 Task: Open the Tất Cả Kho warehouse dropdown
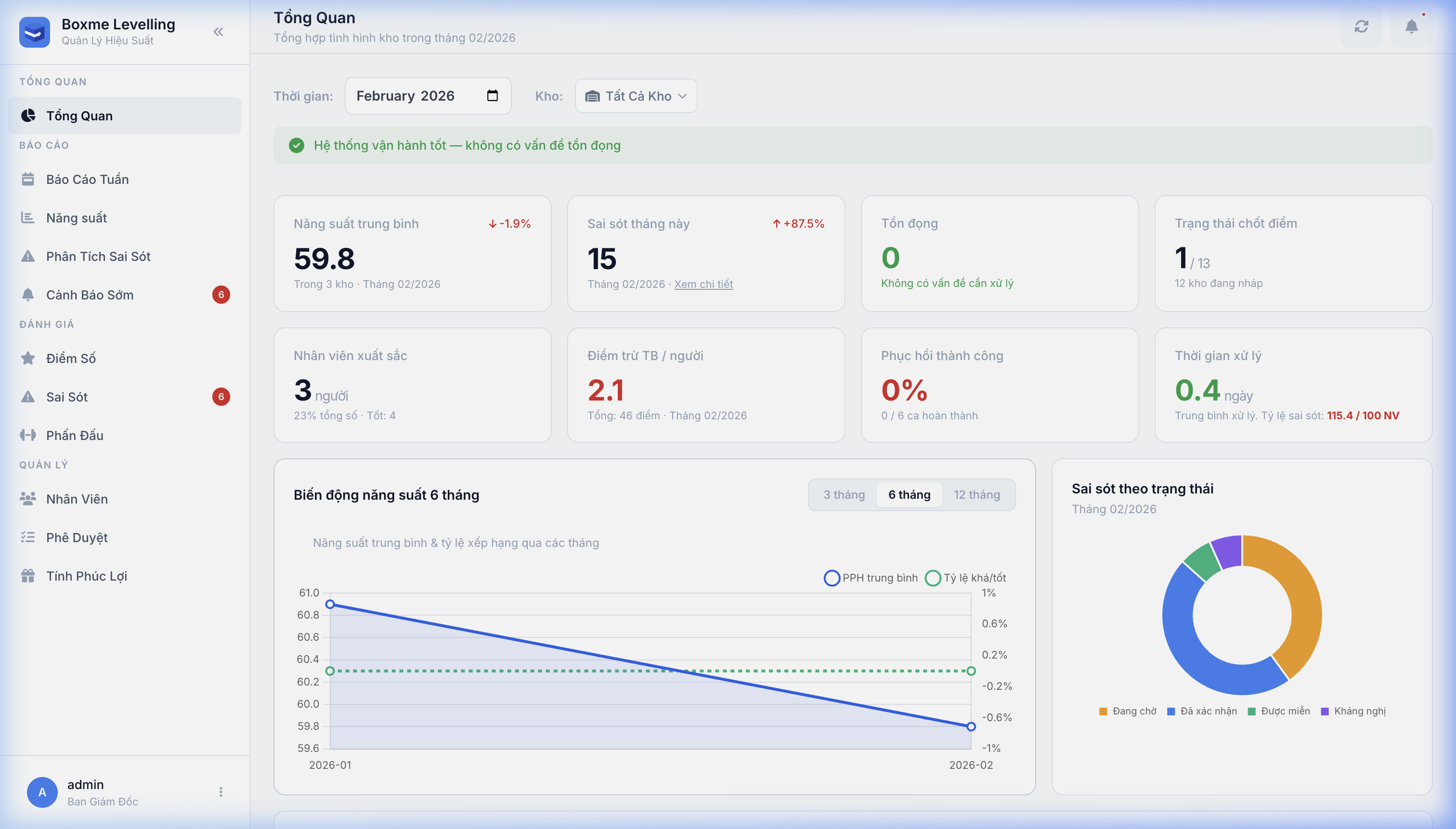(x=635, y=96)
